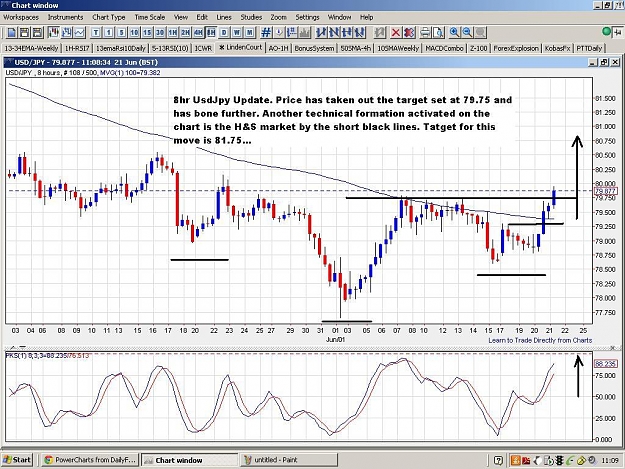The image size is (625, 469).
Task: Click the first blue bar-navigation icon
Action: point(321,32)
